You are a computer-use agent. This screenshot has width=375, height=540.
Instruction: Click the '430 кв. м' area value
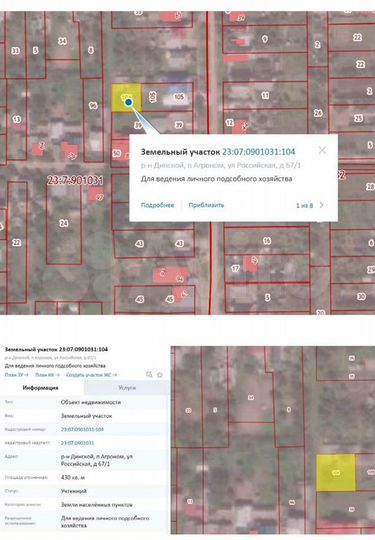click(x=73, y=477)
